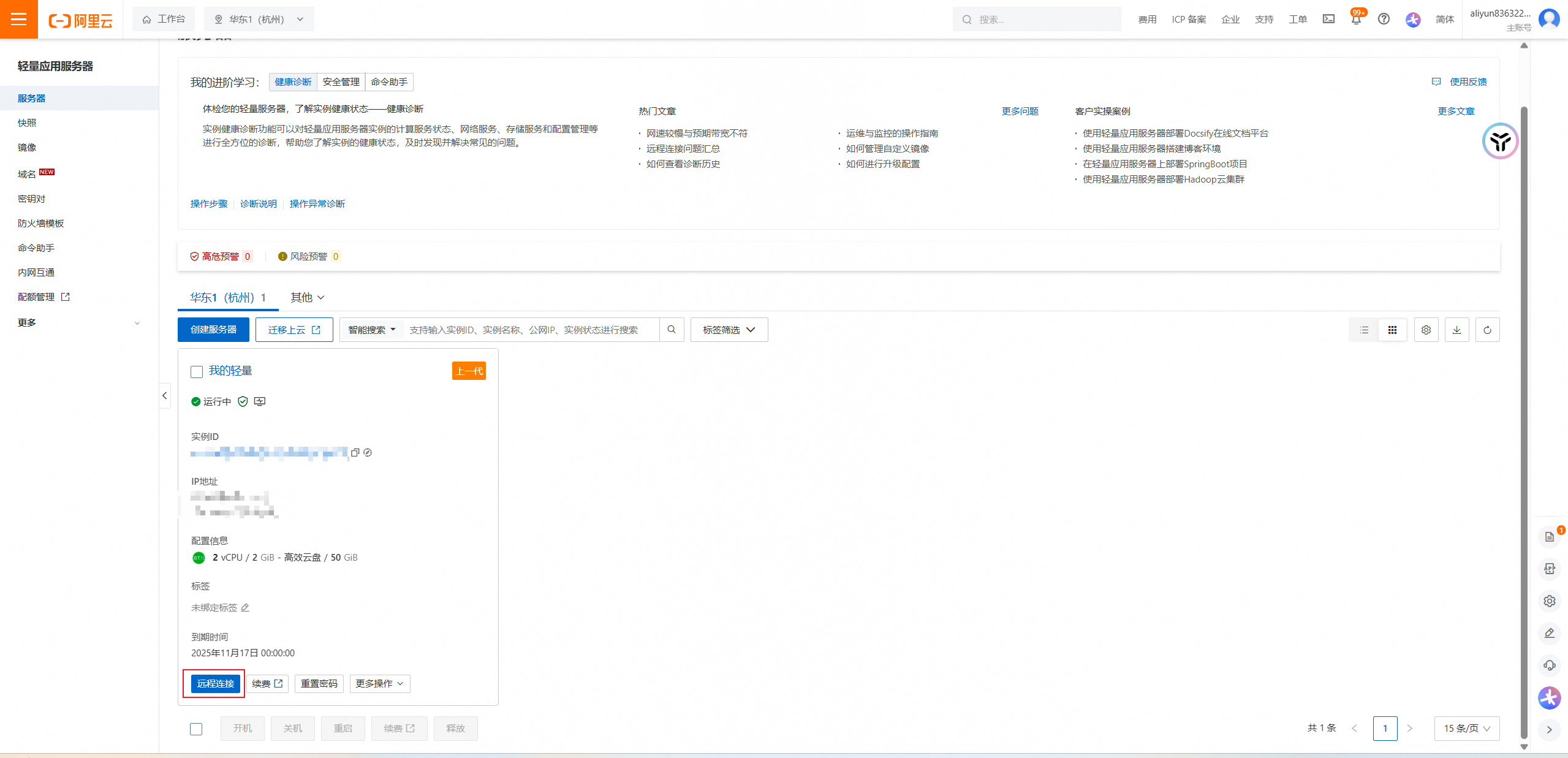Screen dimensions: 1568x758
Task: Click the 迁移上云 button
Action: 294,330
